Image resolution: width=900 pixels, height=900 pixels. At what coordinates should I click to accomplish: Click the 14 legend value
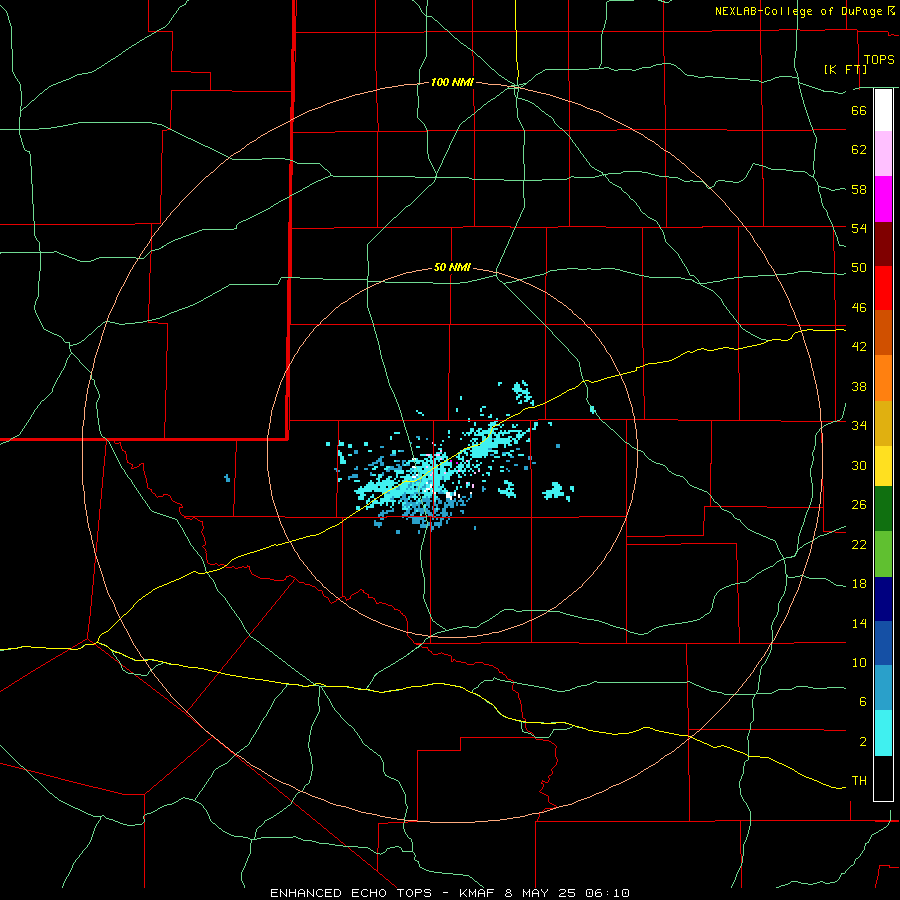click(859, 623)
